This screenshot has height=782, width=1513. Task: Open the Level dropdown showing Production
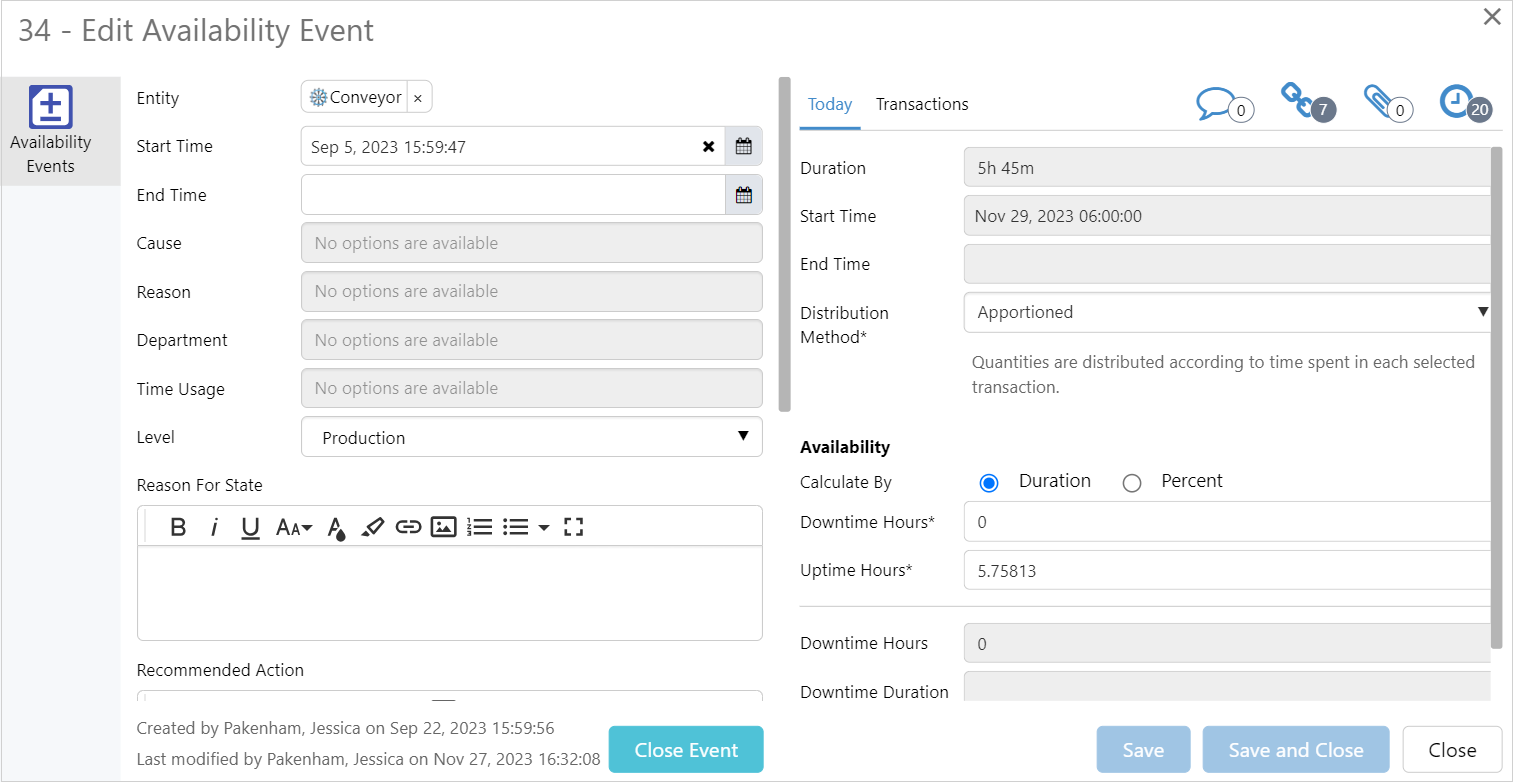[x=531, y=437]
